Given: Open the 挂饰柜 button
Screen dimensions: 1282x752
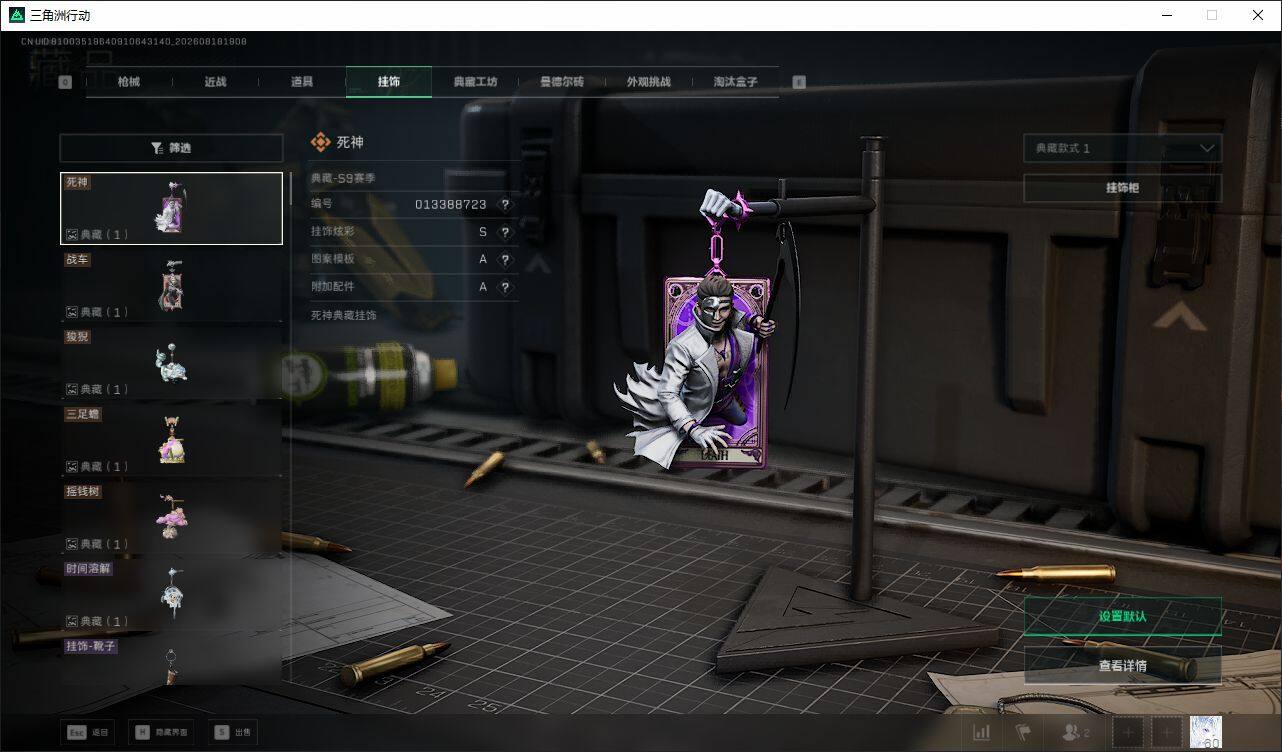Looking at the screenshot, I should pyautogui.click(x=1122, y=188).
